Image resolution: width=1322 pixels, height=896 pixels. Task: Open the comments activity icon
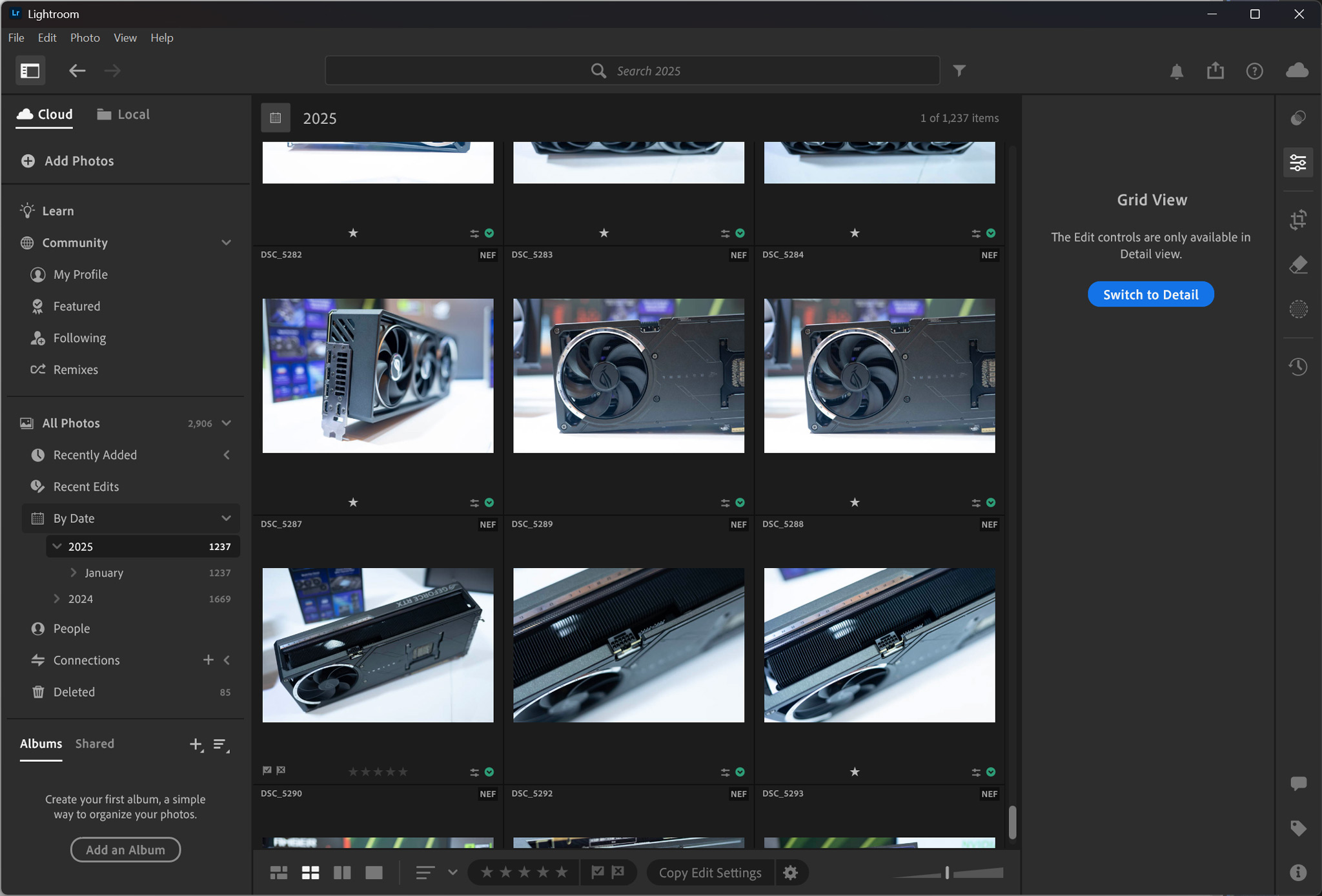pyautogui.click(x=1298, y=784)
